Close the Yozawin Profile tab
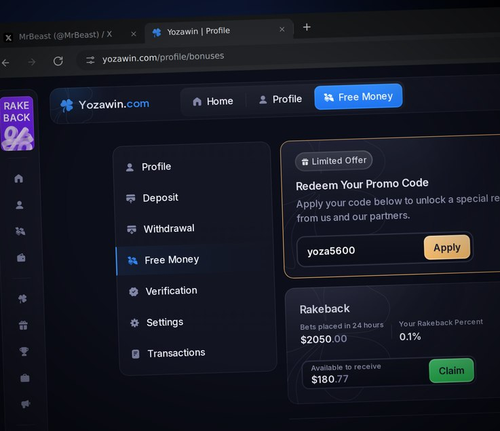500x431 pixels. (282, 29)
